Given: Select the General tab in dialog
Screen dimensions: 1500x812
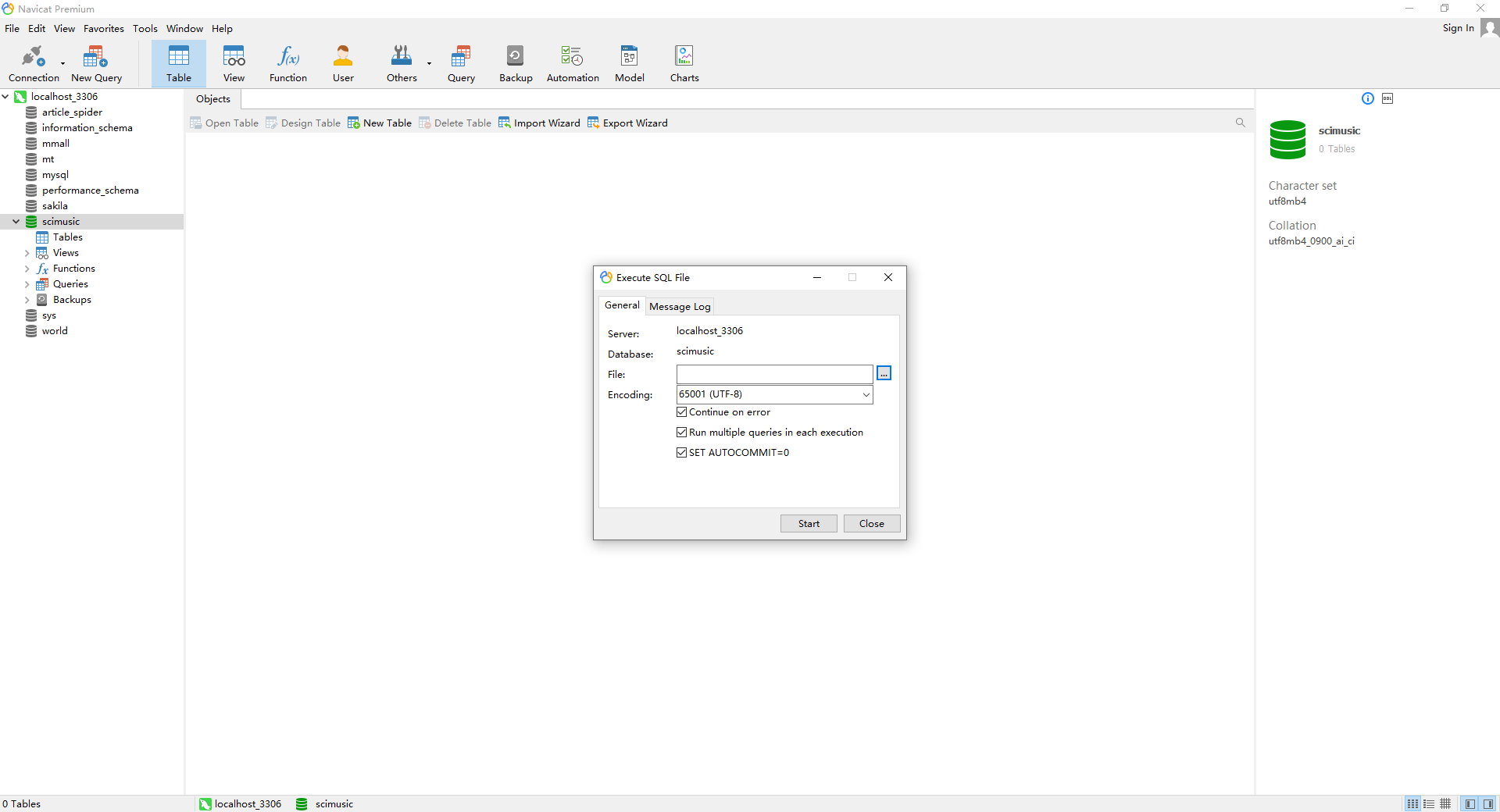Looking at the screenshot, I should (x=622, y=305).
